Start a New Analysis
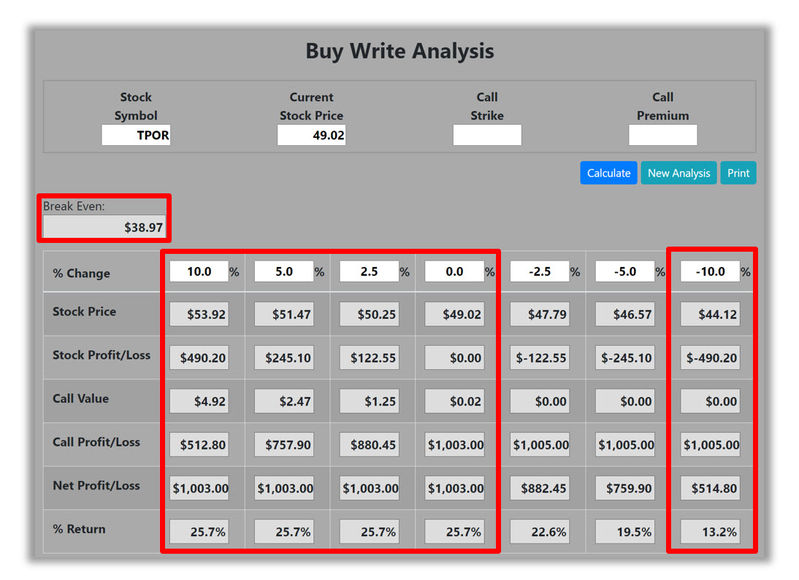Viewport: 799px width, 580px height. point(678,173)
